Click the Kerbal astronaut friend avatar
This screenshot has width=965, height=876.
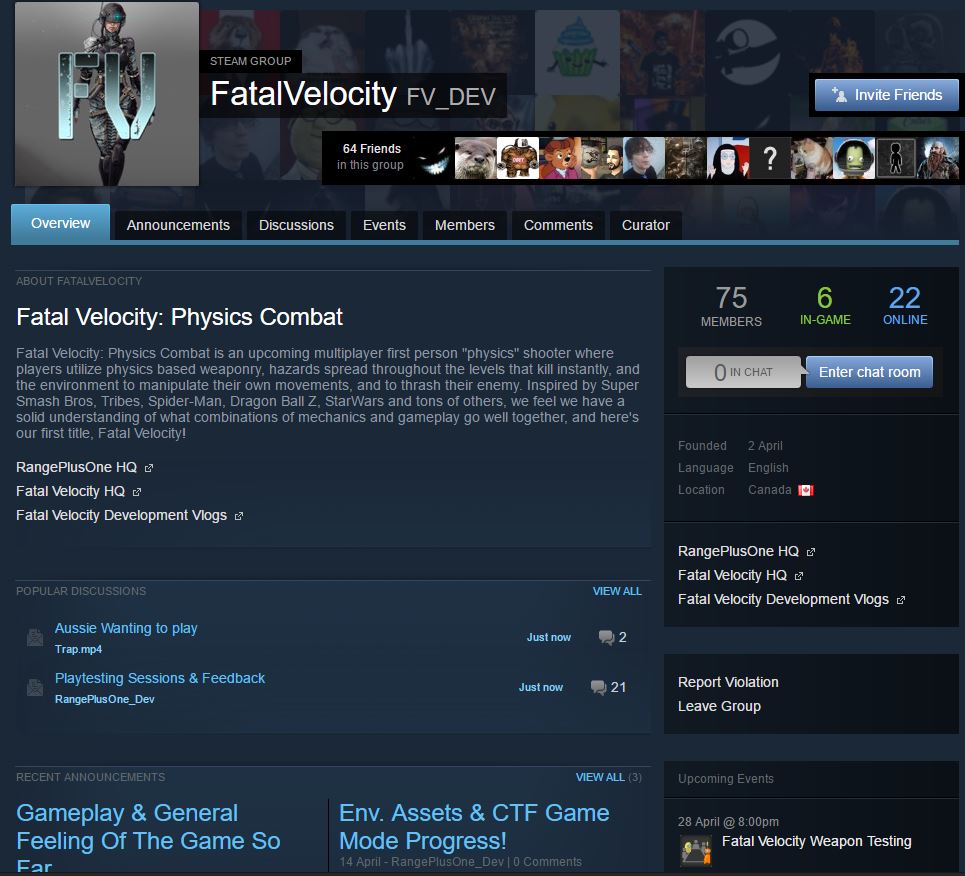point(854,158)
